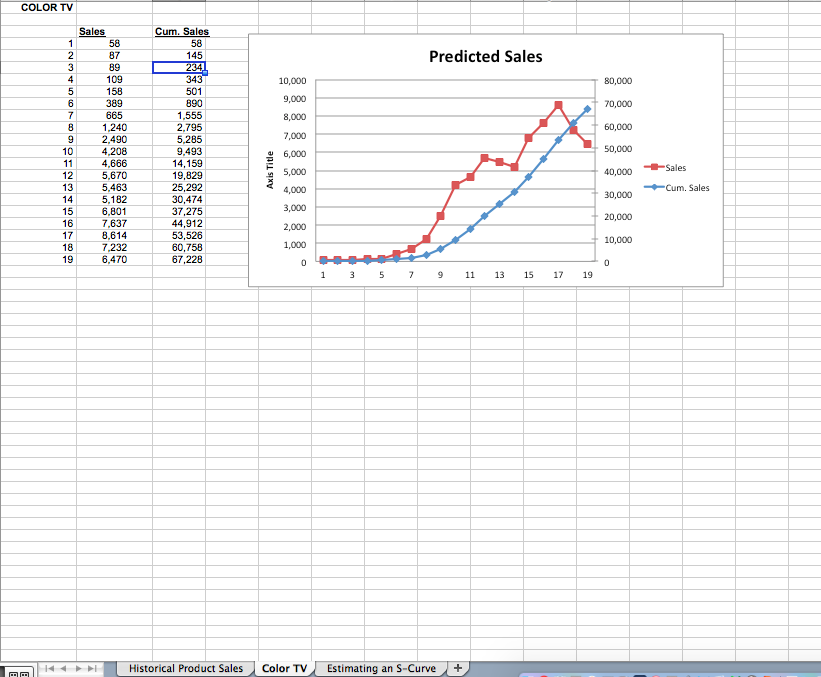Screen dimensions: 821x677
Task: Click the previous-sheet tab arrow
Action: [64, 667]
